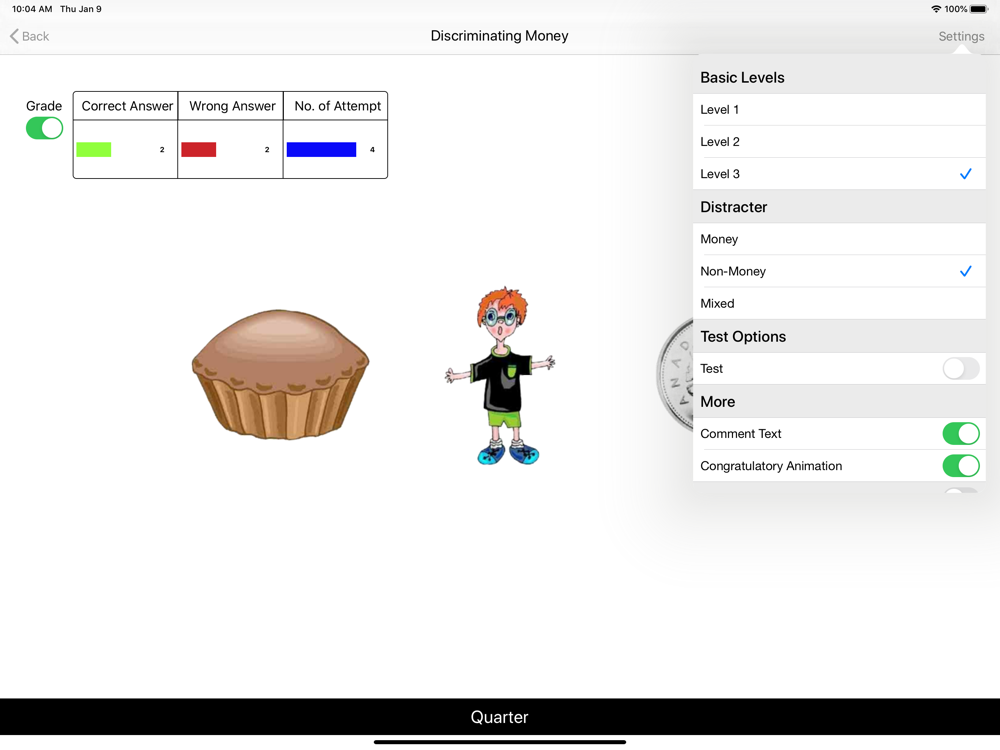The width and height of the screenshot is (1000, 750).
Task: Click the Test Options section header
Action: pos(743,337)
